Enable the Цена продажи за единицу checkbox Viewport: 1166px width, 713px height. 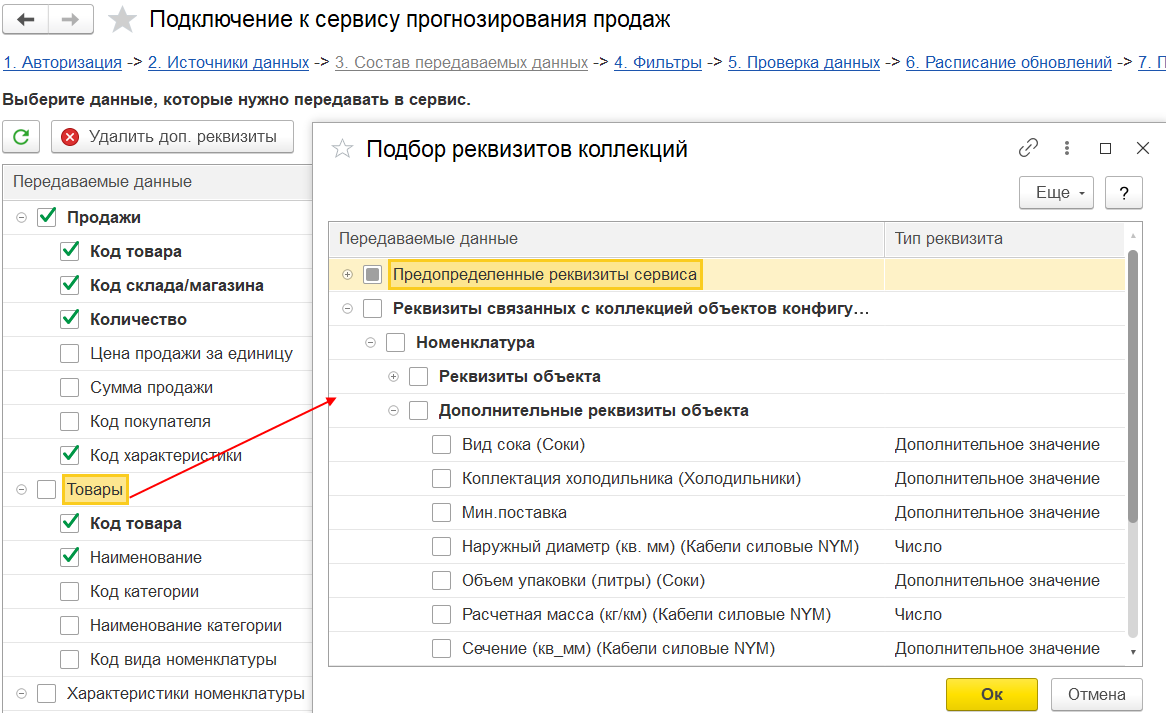69,353
